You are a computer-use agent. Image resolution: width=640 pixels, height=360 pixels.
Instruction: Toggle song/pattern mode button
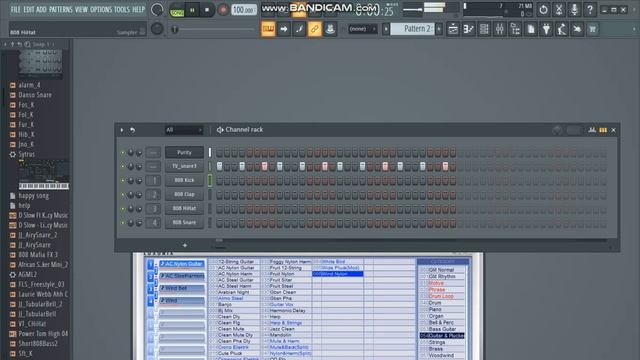click(x=177, y=10)
